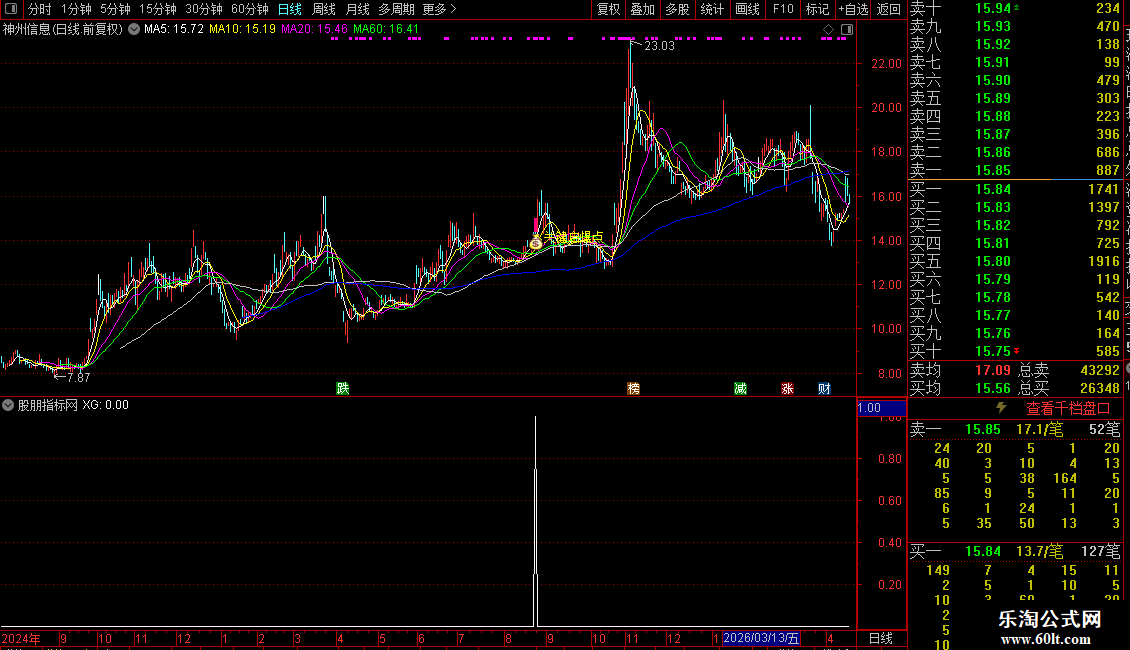Click the 榜 event marker icon
1130x650 pixels.
[x=633, y=388]
